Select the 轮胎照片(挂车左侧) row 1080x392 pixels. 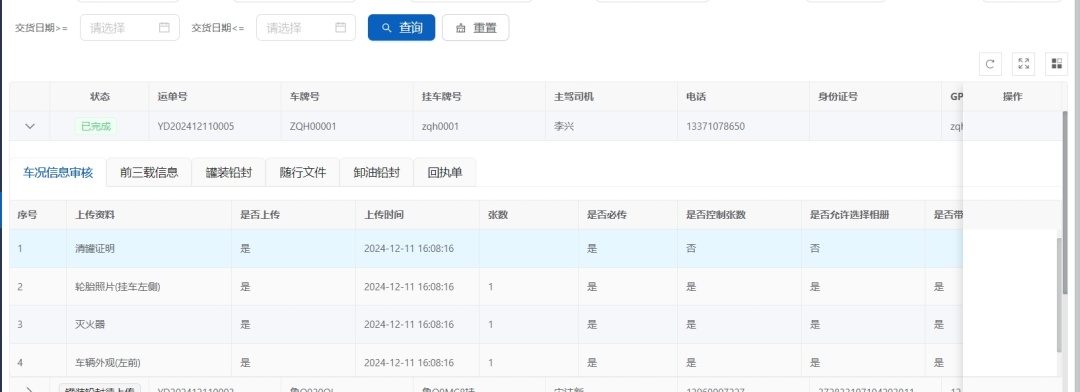(x=486, y=287)
